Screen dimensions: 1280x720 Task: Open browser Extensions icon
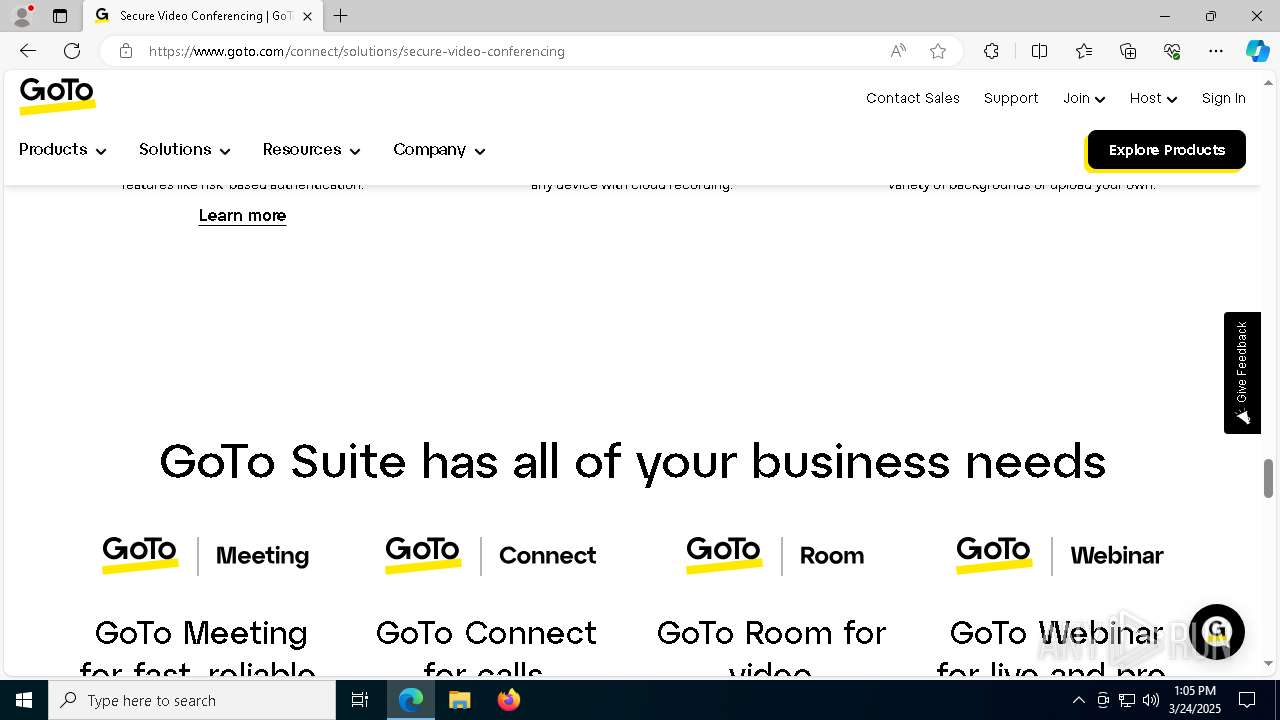point(991,51)
